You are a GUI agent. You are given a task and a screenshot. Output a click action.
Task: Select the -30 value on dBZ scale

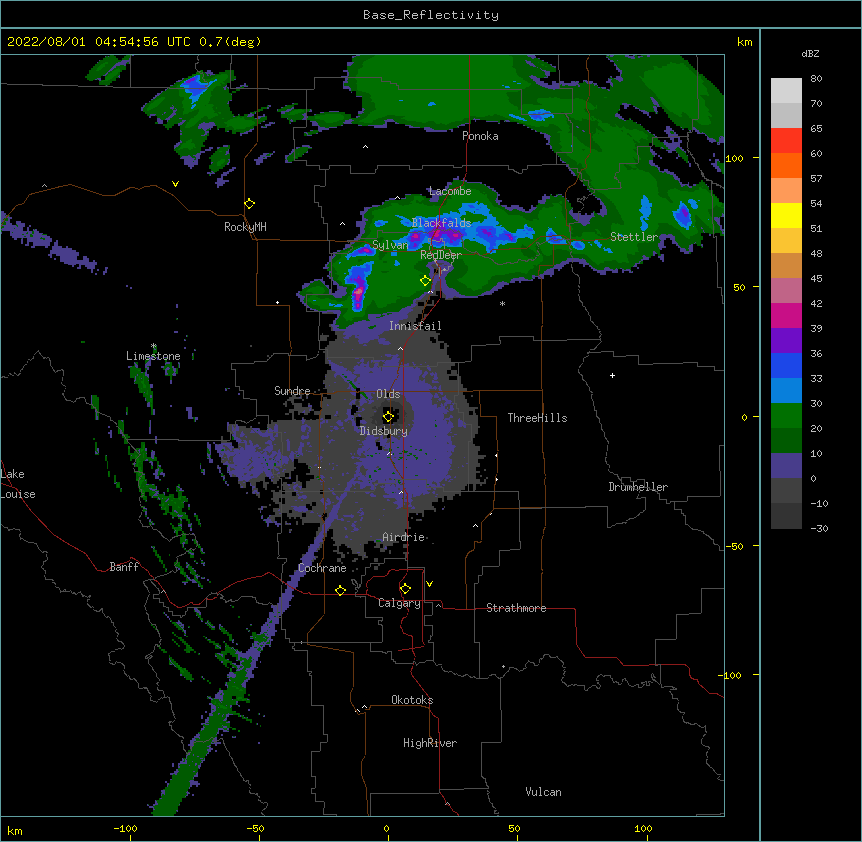(819, 528)
